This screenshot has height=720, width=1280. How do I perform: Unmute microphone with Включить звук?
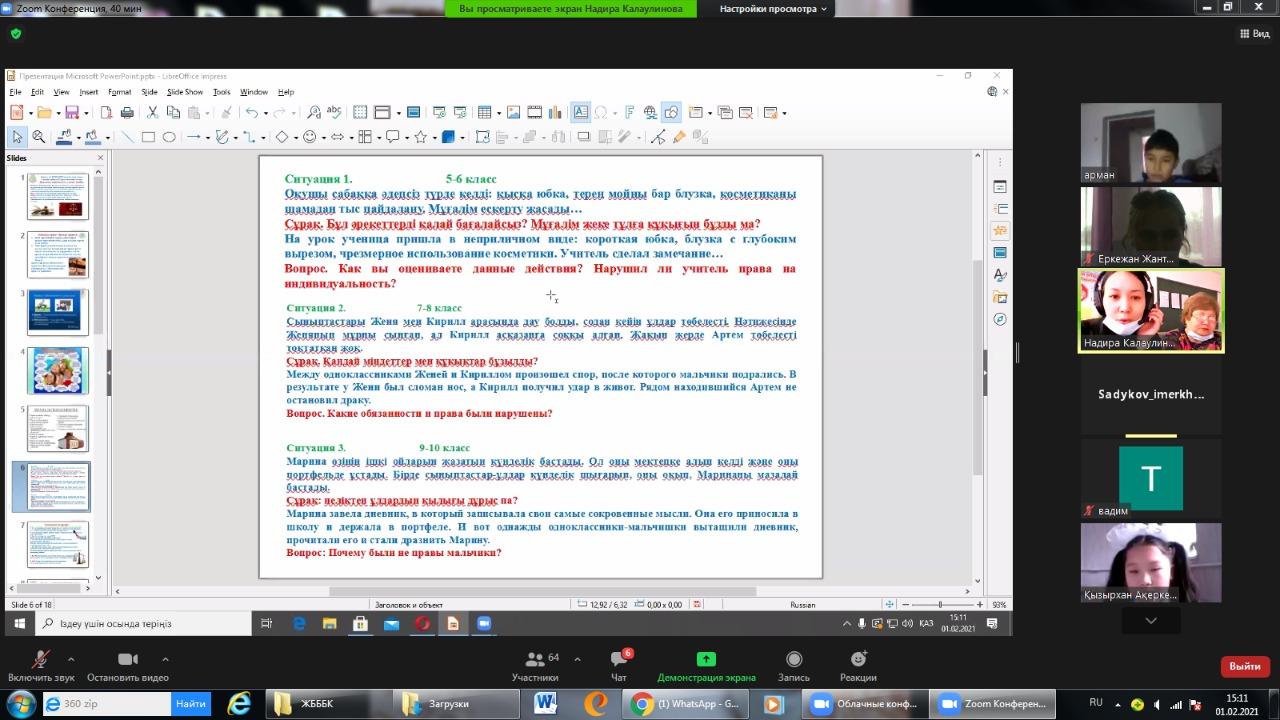tap(41, 665)
